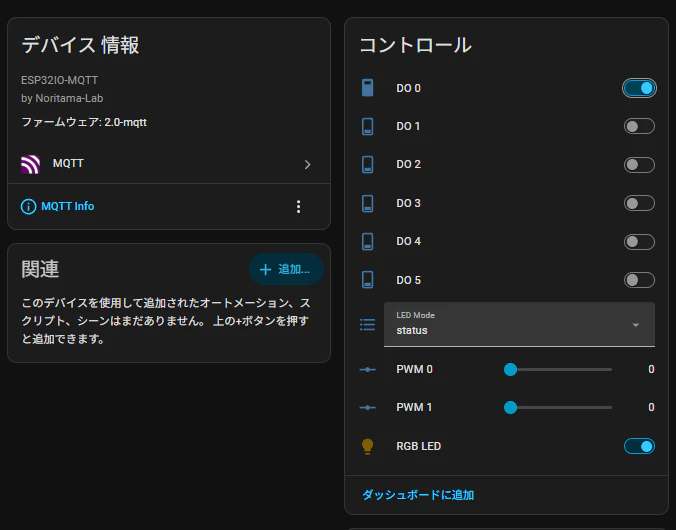Screen dimensions: 676x530
Task: Enable the DO 2 switch
Action: tap(639, 165)
